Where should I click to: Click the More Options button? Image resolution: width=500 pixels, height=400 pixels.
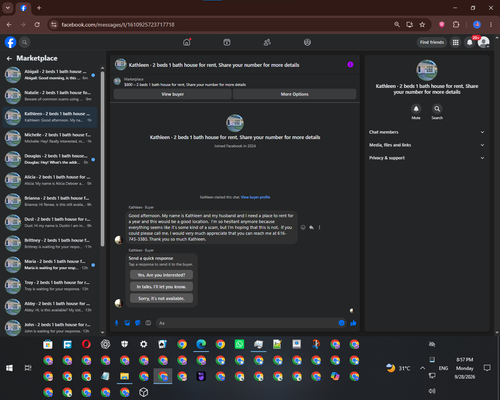click(295, 94)
